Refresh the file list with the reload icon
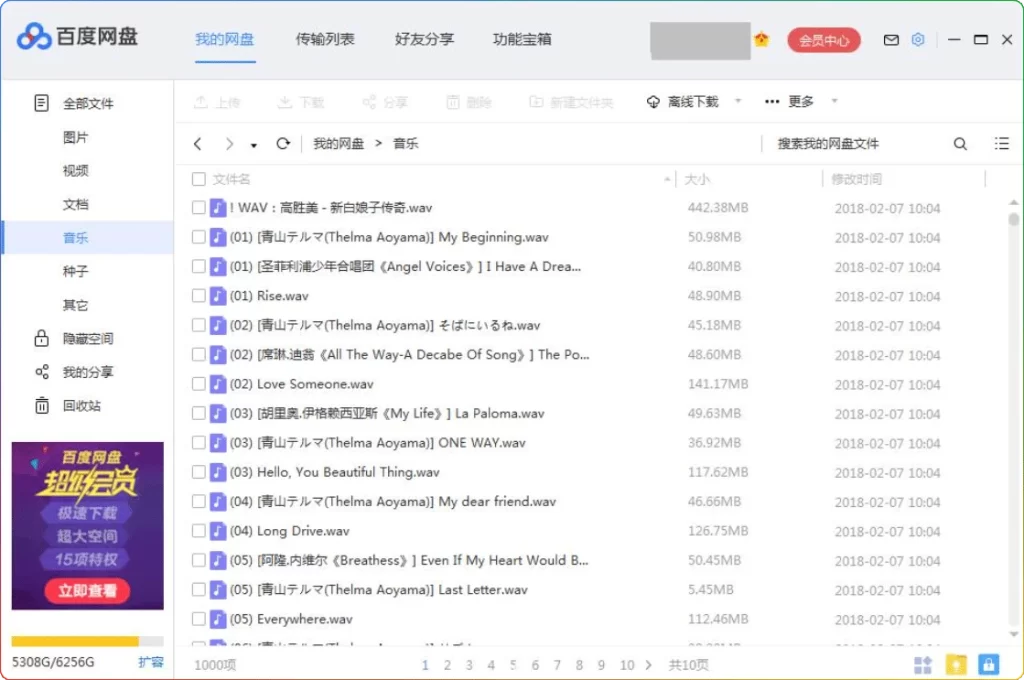 click(x=283, y=143)
